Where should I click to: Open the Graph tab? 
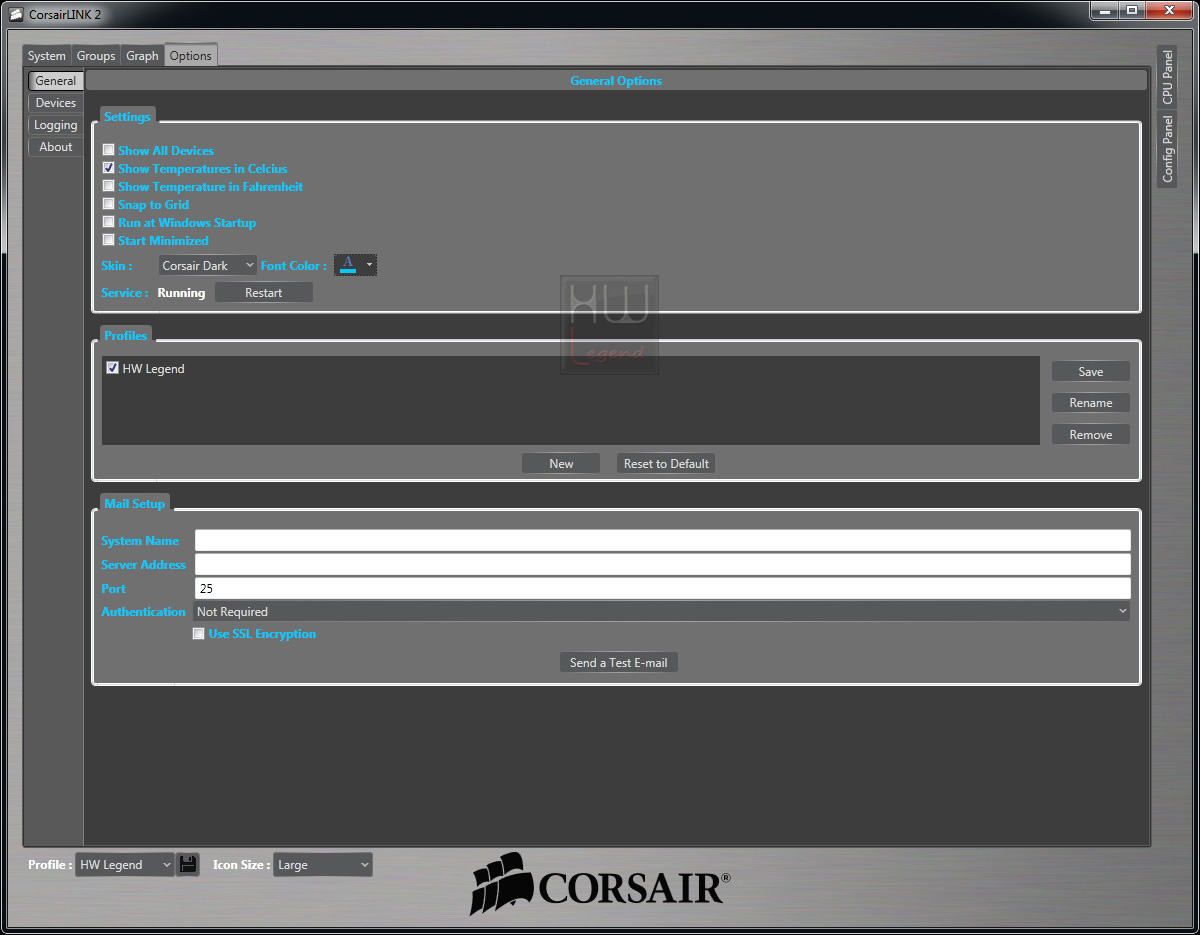click(142, 56)
